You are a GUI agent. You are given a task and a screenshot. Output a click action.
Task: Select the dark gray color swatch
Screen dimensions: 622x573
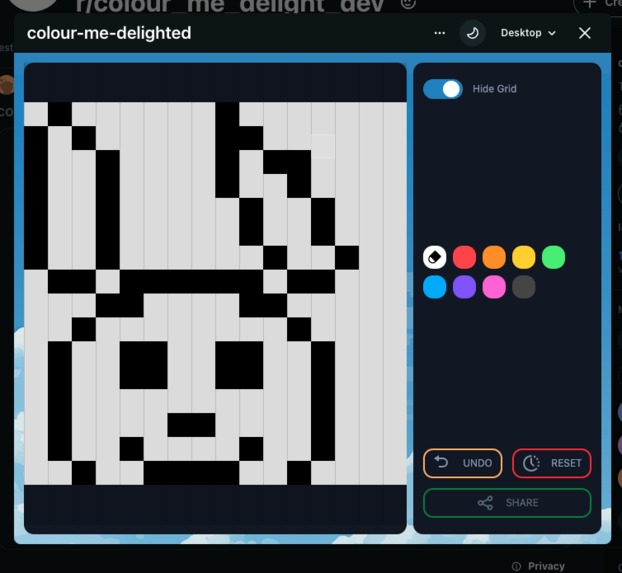(524, 287)
